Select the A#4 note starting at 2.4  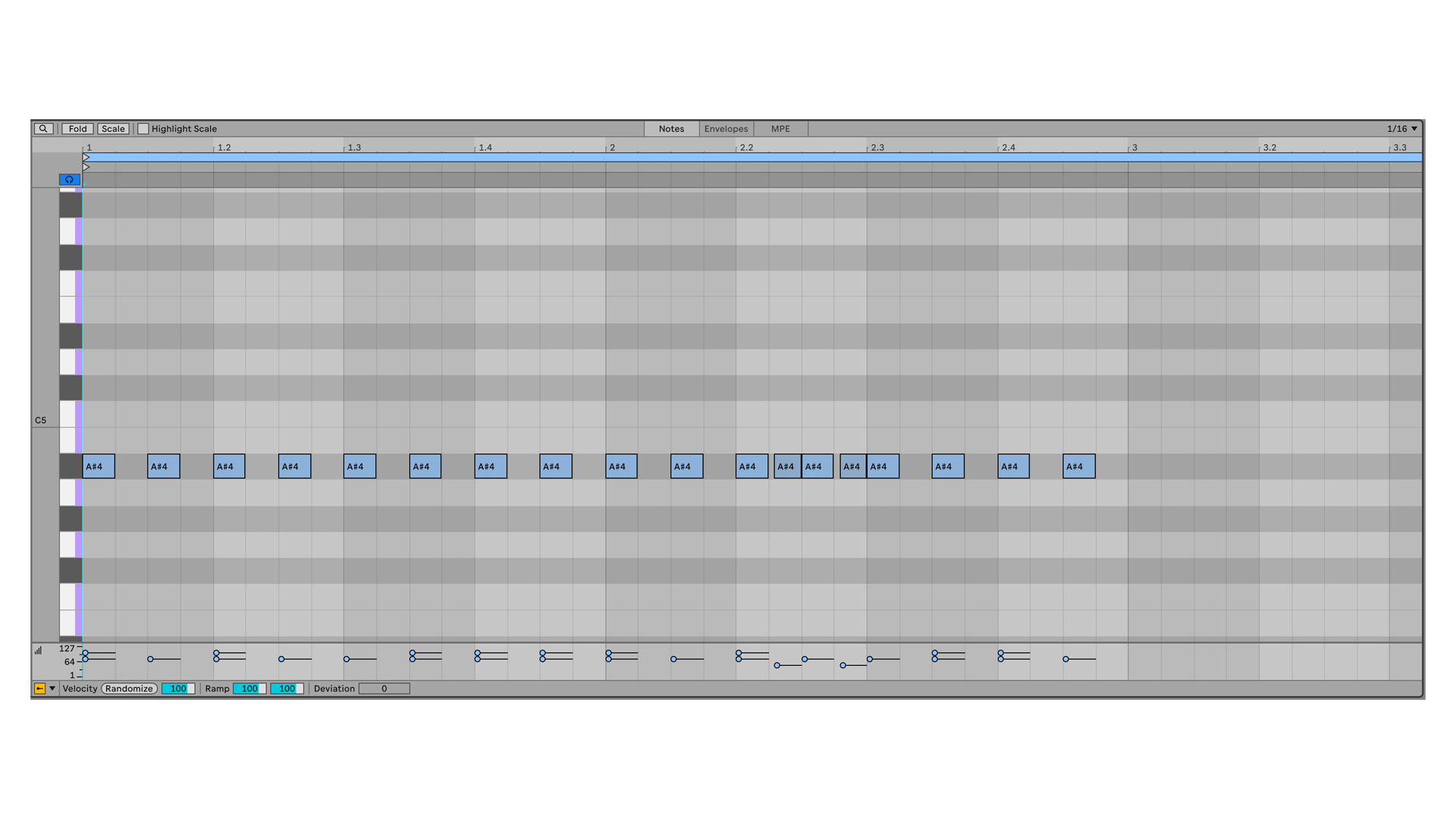[x=1013, y=466]
